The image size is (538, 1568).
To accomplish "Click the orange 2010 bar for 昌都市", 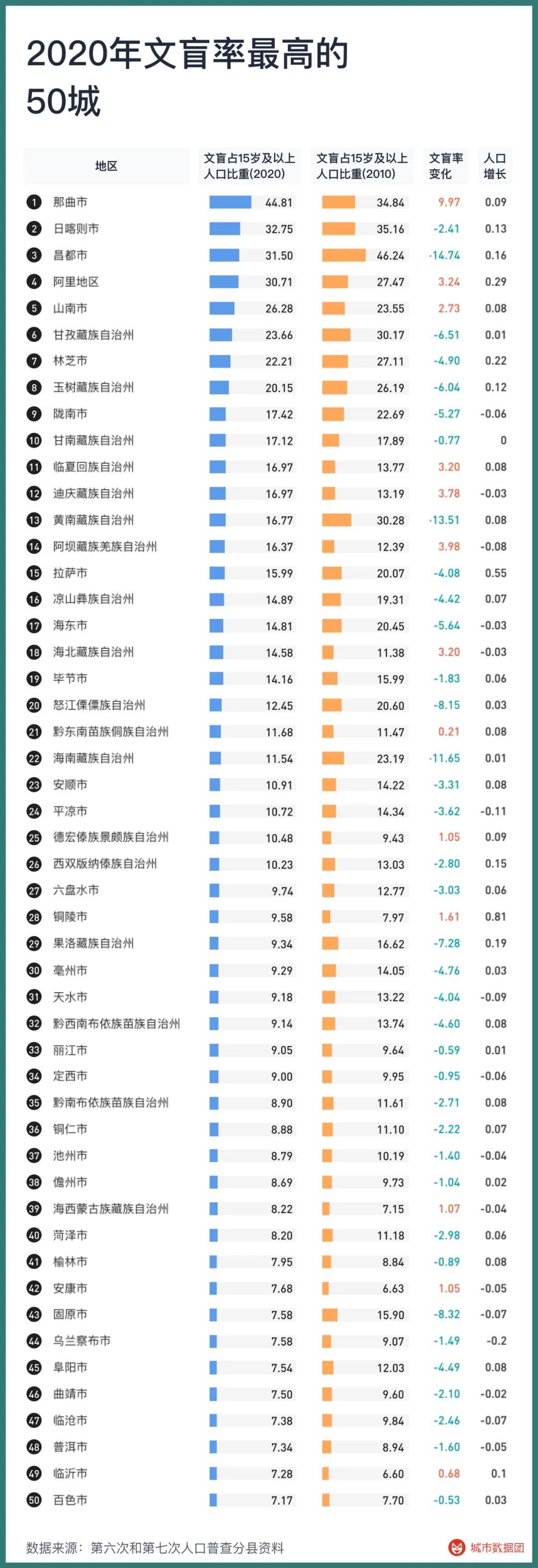I will (x=344, y=256).
